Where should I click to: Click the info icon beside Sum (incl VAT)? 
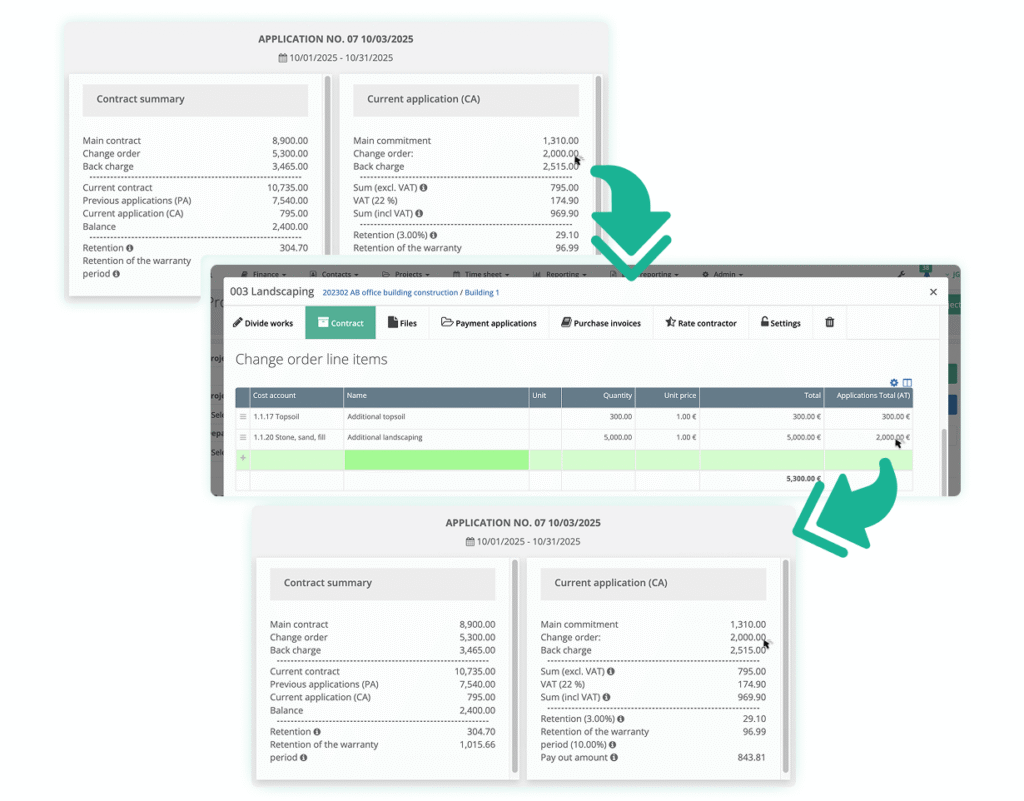[x=606, y=697]
